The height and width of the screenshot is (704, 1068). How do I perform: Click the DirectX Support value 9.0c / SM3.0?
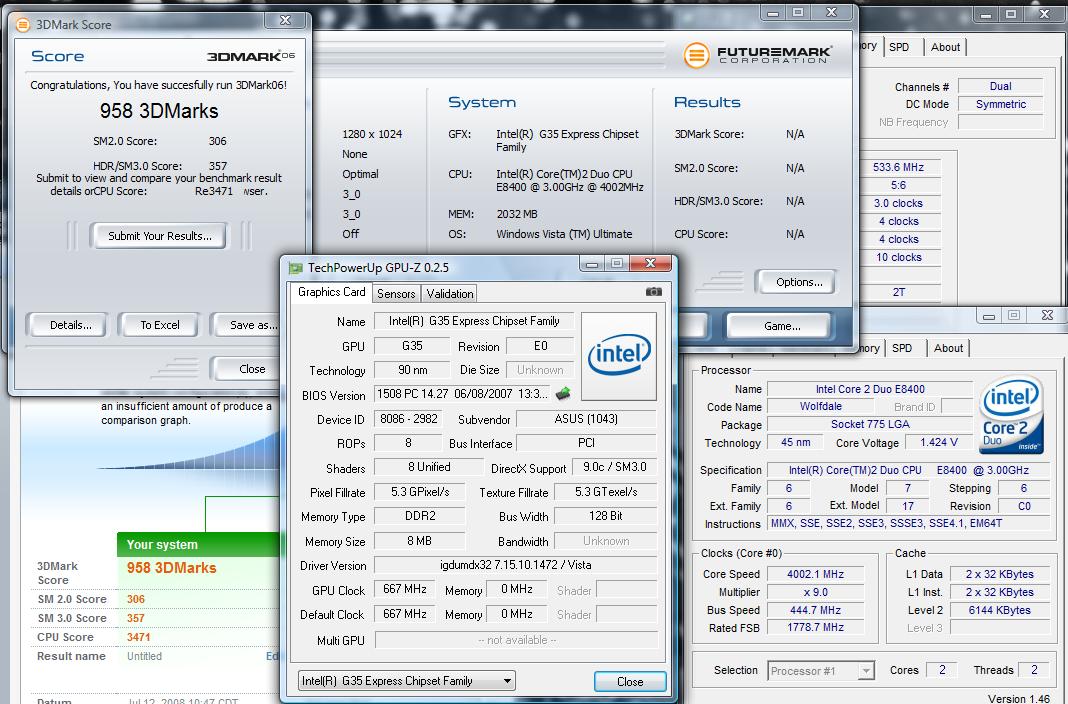614,467
